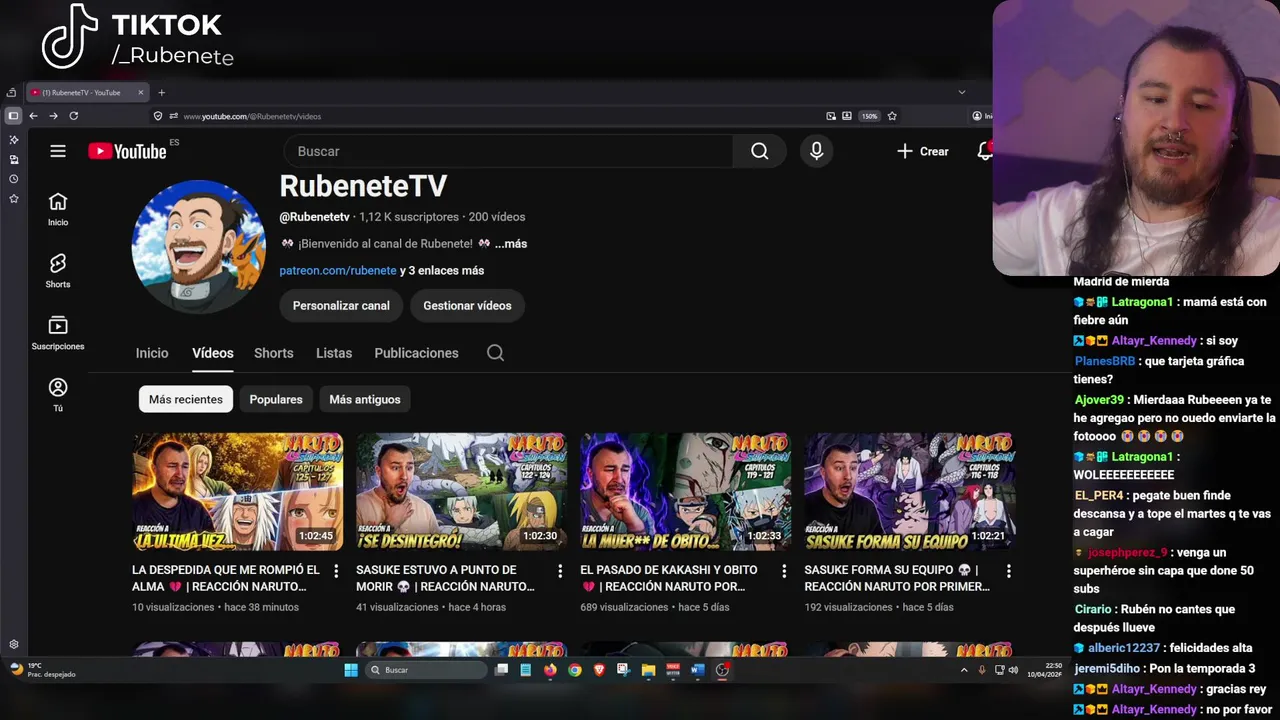Filter videos by Populares
This screenshot has height=720, width=1280.
(276, 399)
